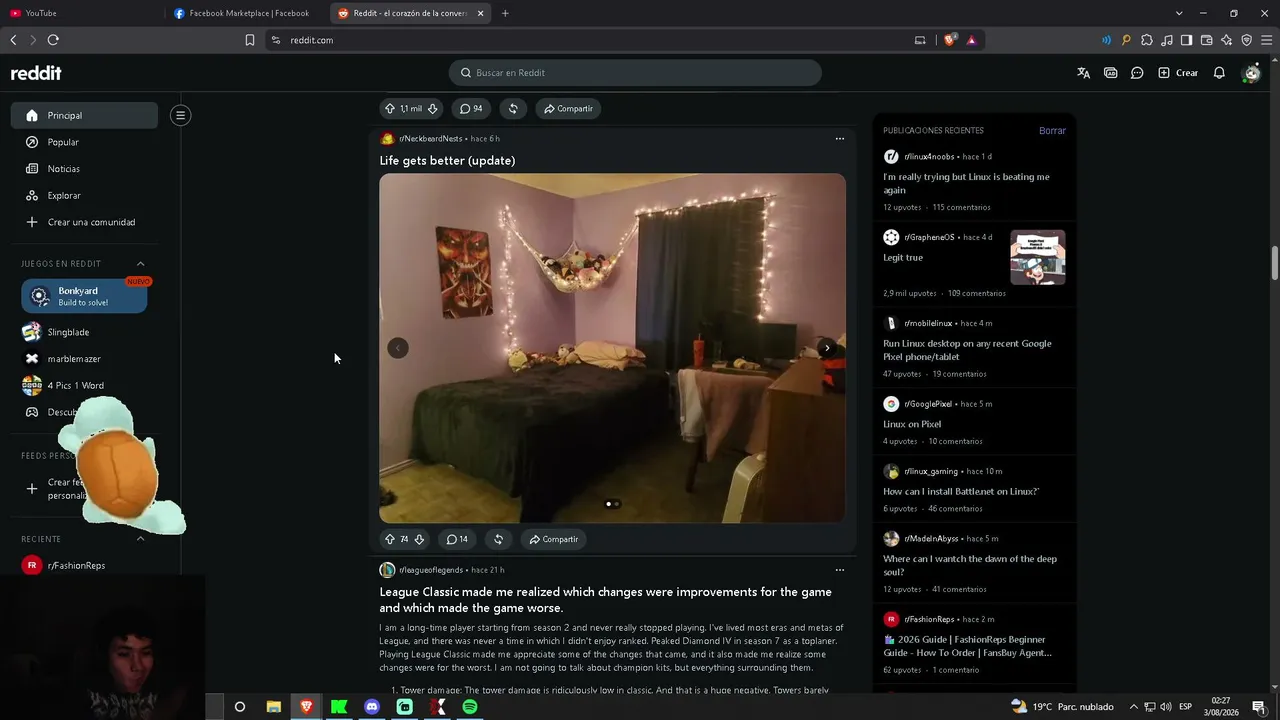
Task: Share the Life gets better post
Action: [553, 539]
